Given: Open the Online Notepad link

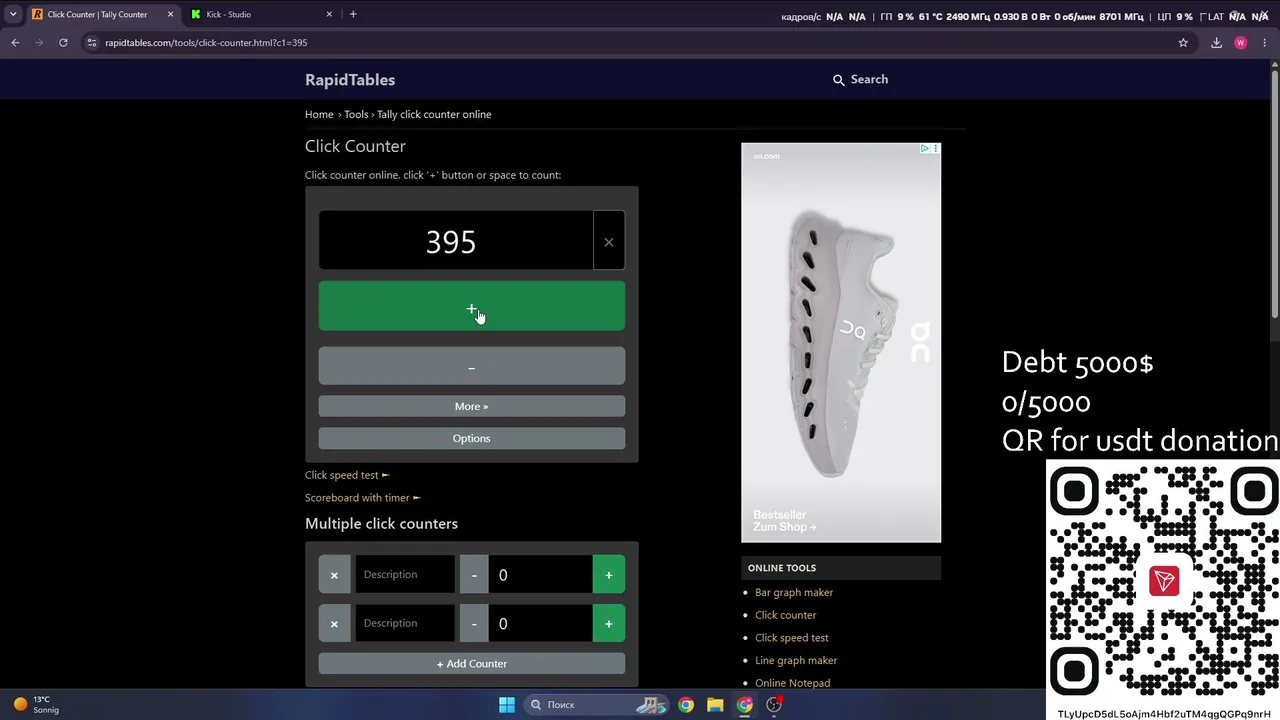Looking at the screenshot, I should tap(793, 683).
